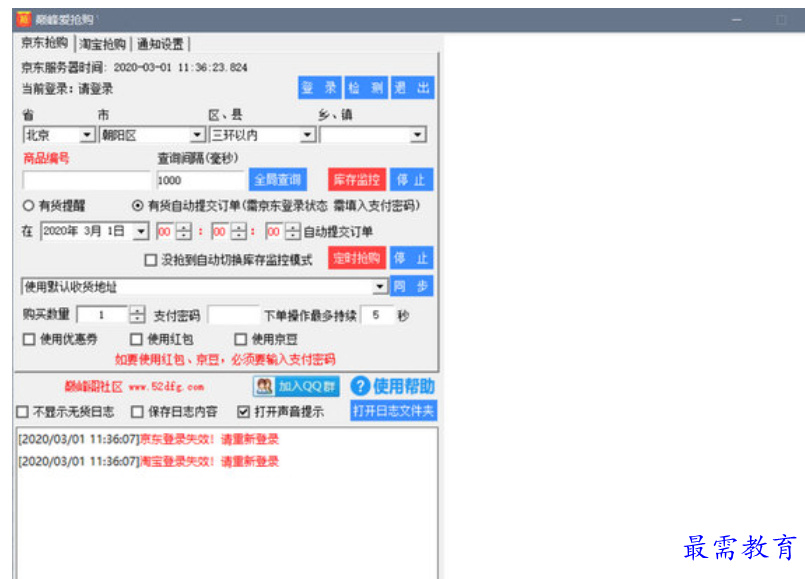Click the 退出 button
This screenshot has height=579, width=805.
coord(412,88)
